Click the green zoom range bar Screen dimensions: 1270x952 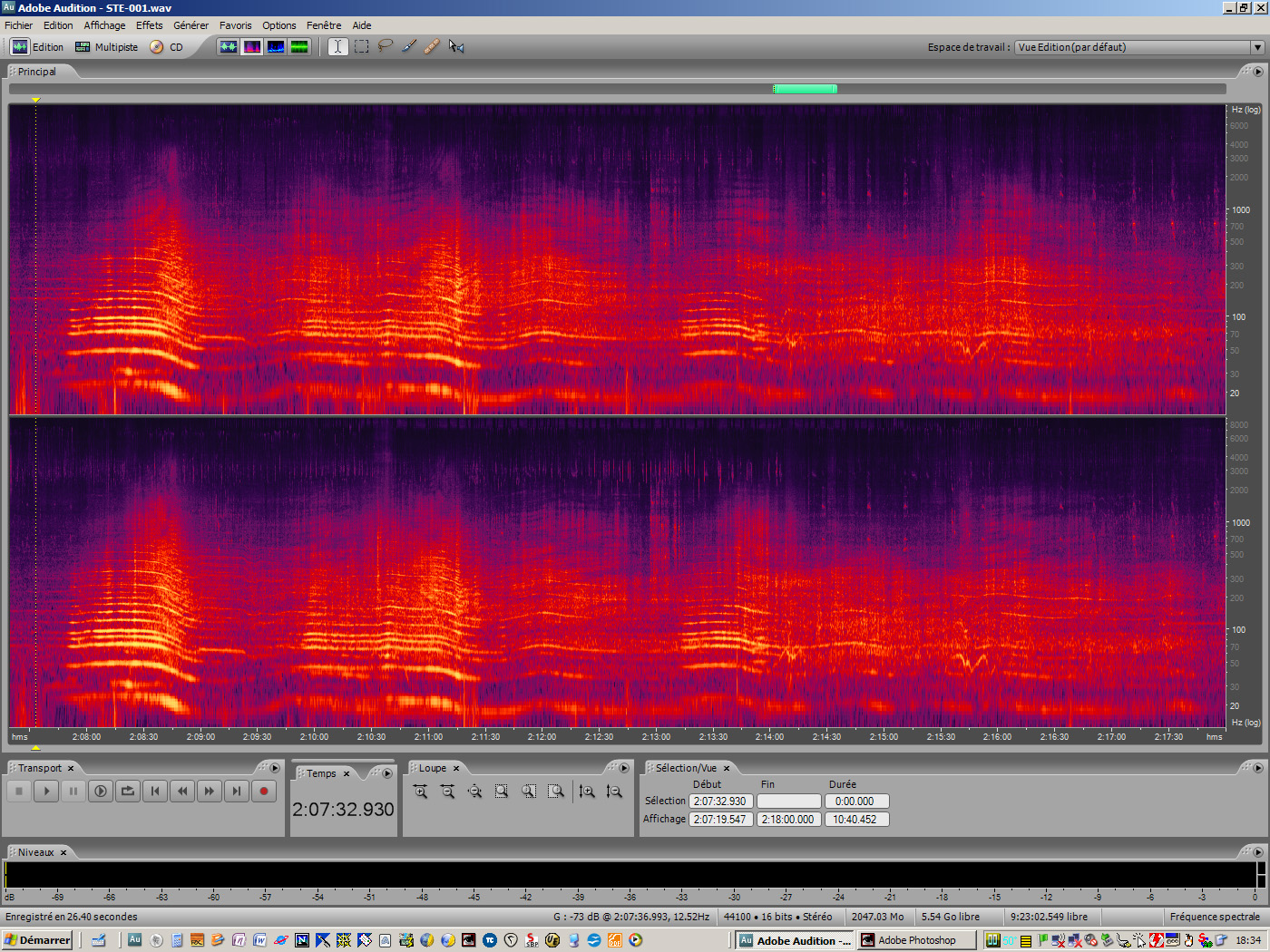click(x=805, y=89)
